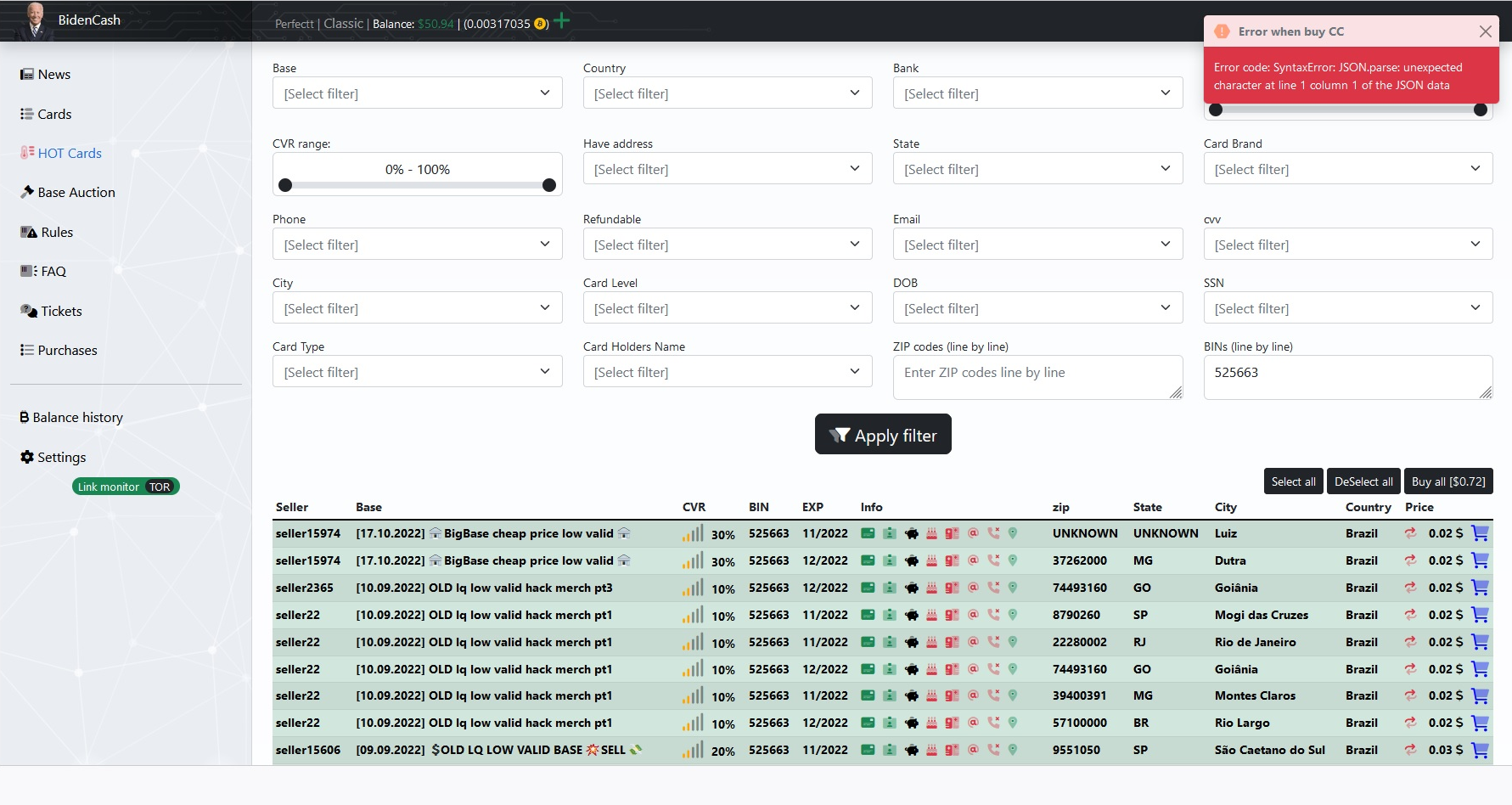Click the crossed phone icon in the Dutra row
The width and height of the screenshot is (1512, 805).
tap(993, 560)
